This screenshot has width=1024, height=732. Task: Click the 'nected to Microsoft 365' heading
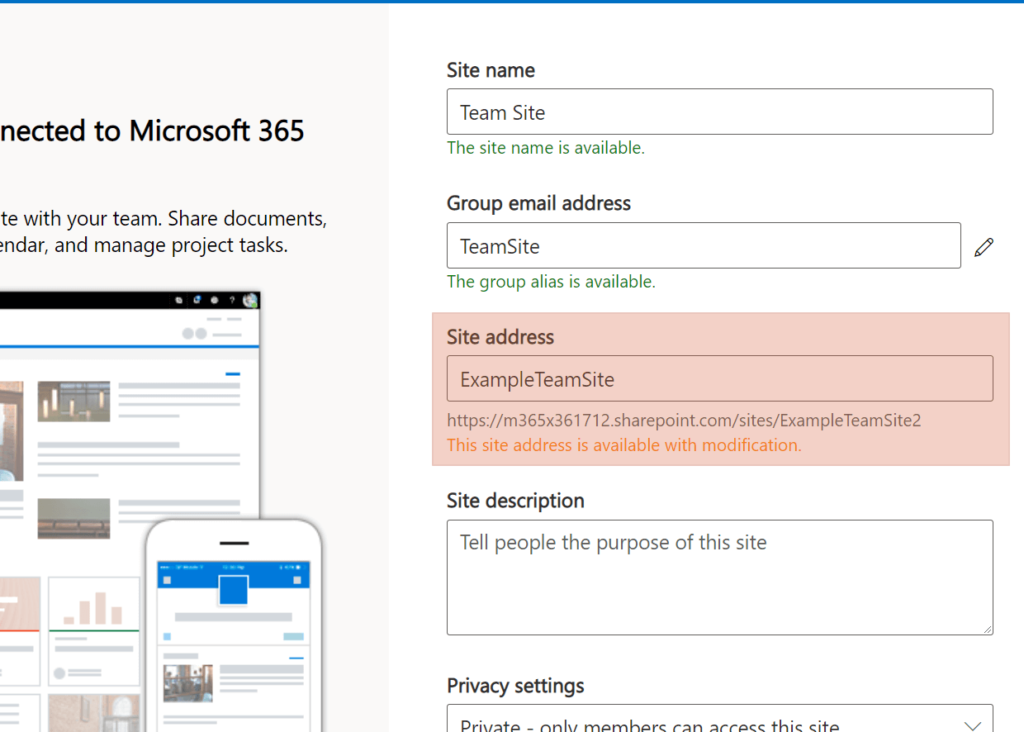[152, 131]
